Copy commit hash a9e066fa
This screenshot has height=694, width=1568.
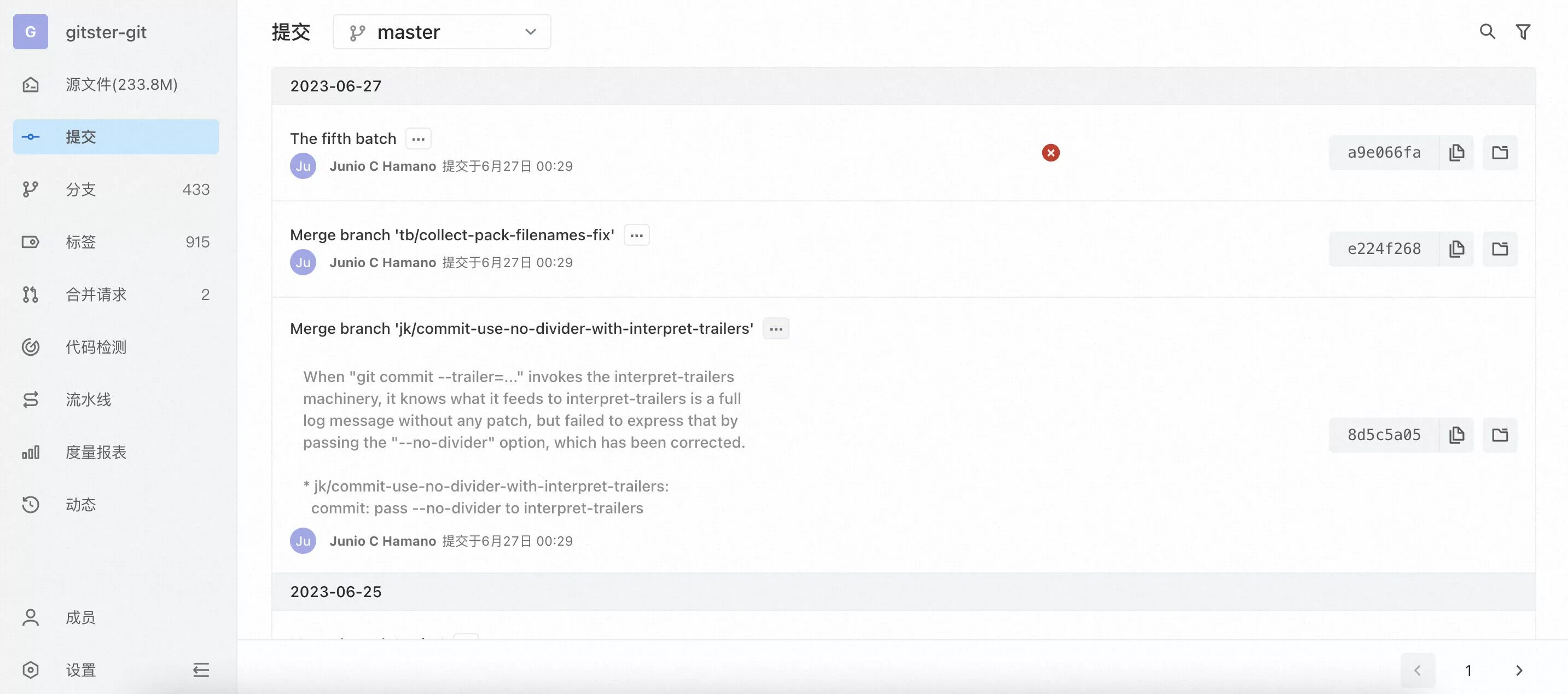point(1456,152)
